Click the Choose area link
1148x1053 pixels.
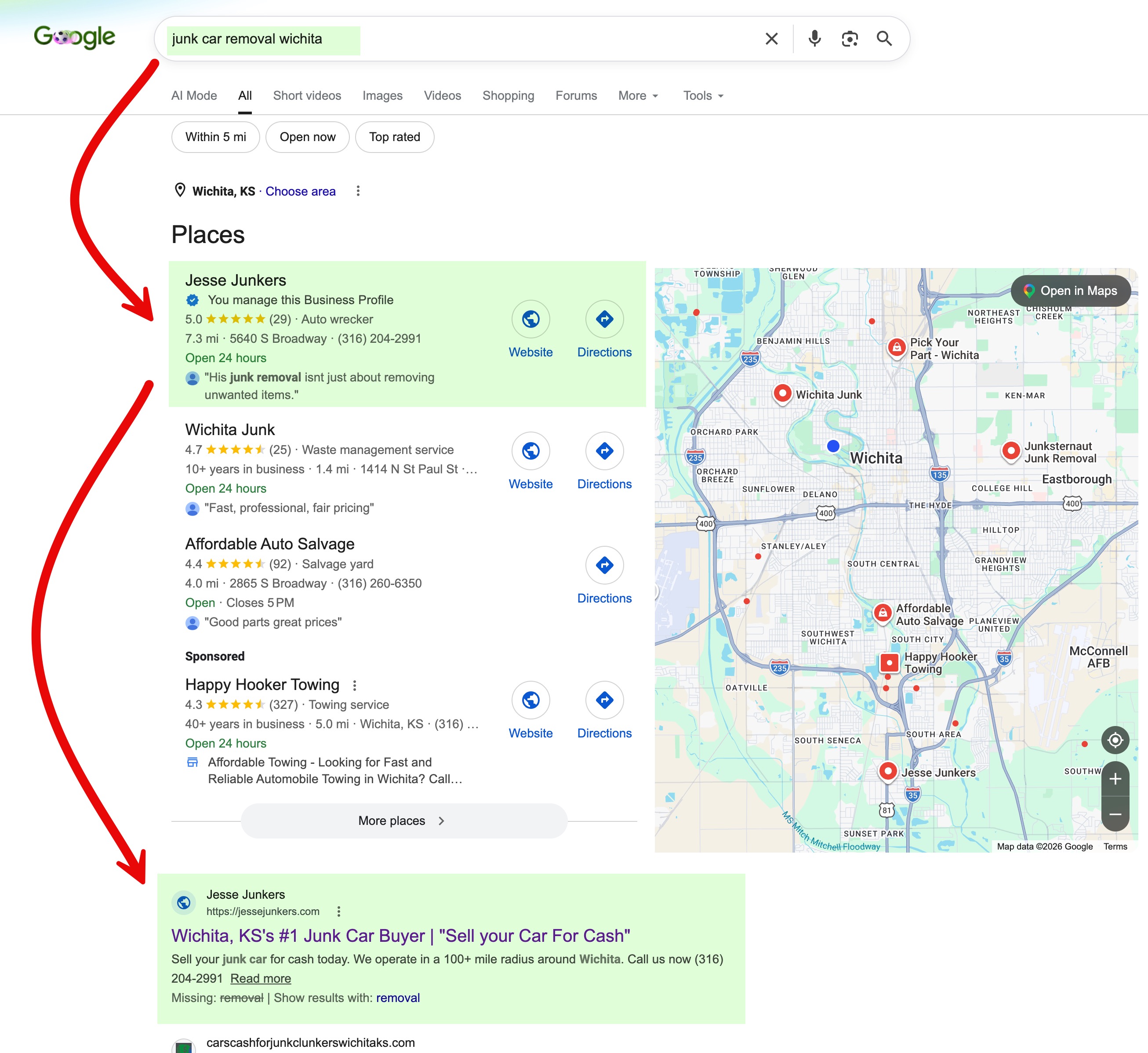click(300, 192)
